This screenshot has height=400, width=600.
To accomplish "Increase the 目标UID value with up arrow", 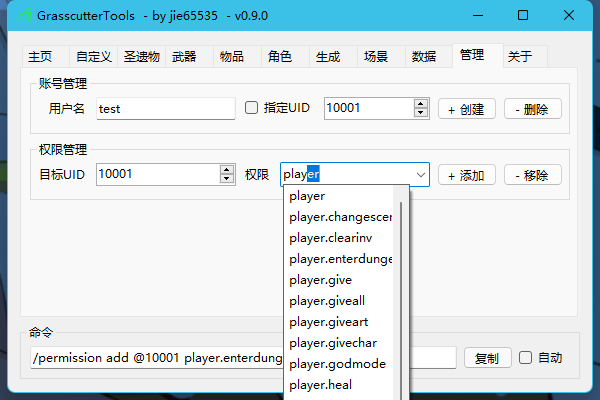I will click(226, 170).
